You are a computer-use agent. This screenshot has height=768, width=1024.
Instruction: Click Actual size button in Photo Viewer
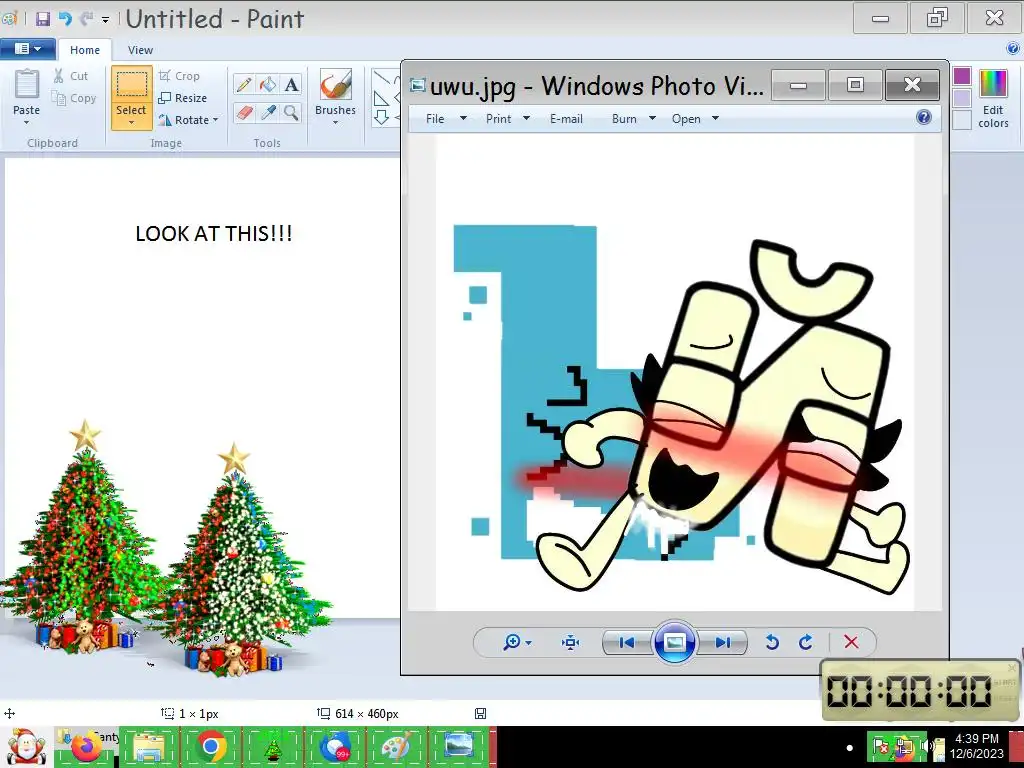click(x=570, y=643)
